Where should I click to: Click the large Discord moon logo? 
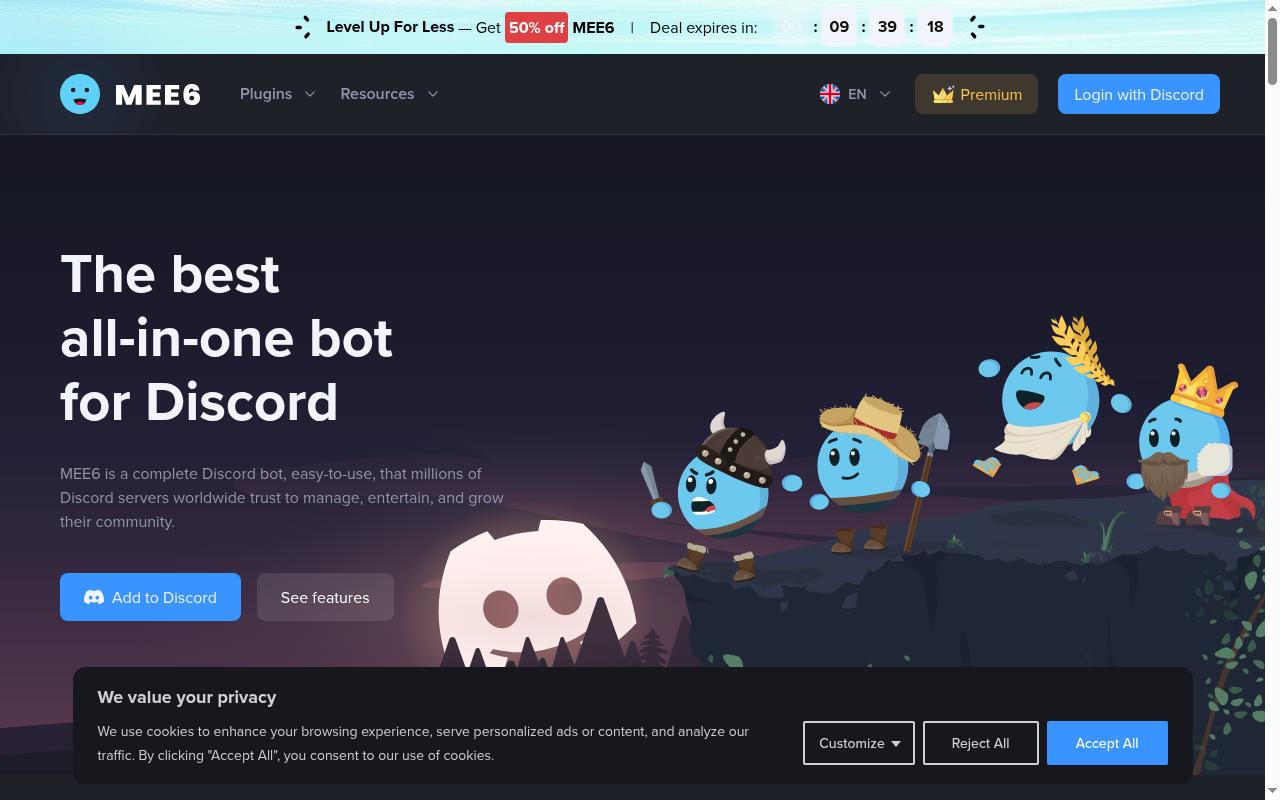click(535, 595)
